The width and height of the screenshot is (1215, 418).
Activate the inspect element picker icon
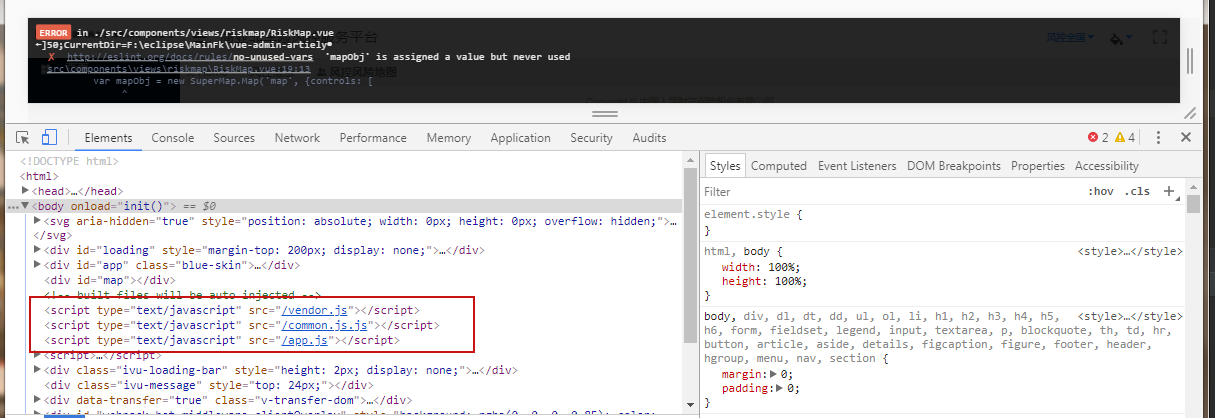click(23, 138)
